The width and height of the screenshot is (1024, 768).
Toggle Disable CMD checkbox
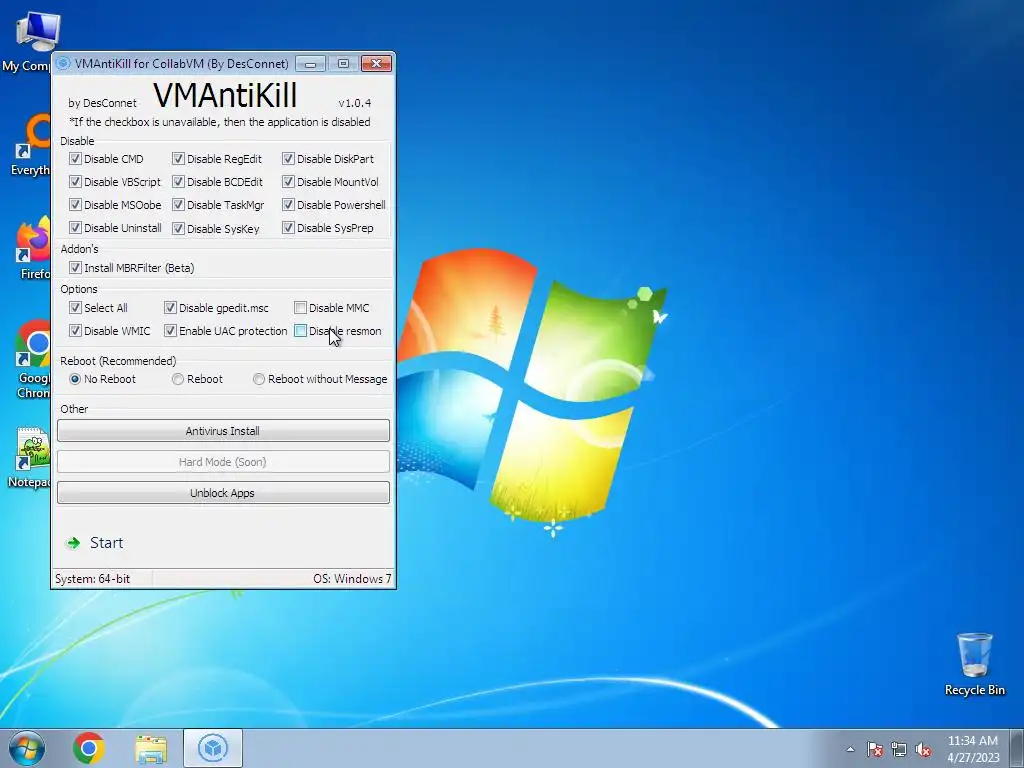point(75,159)
